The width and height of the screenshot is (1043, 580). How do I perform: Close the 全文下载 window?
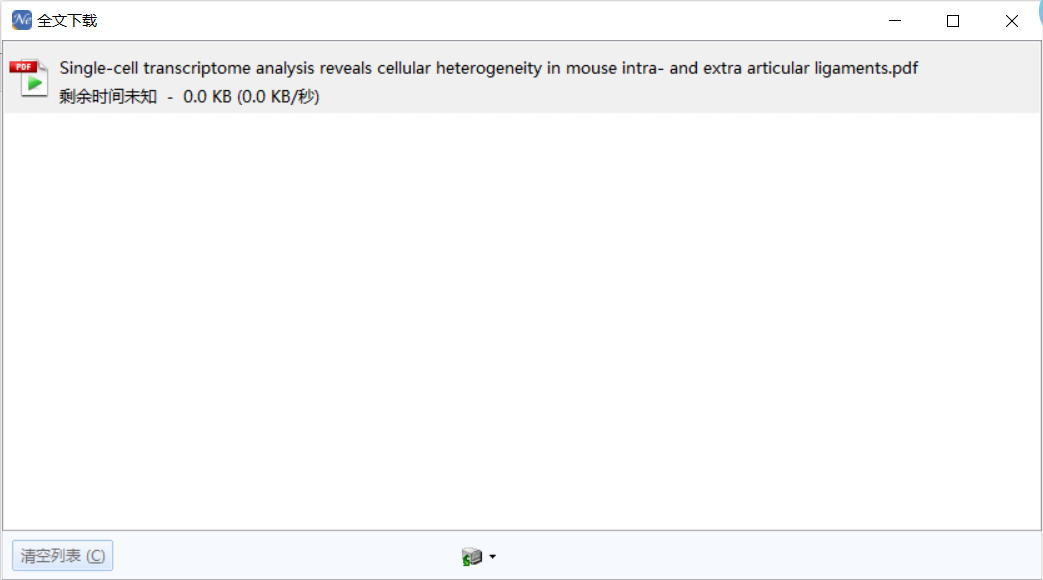coord(1011,21)
